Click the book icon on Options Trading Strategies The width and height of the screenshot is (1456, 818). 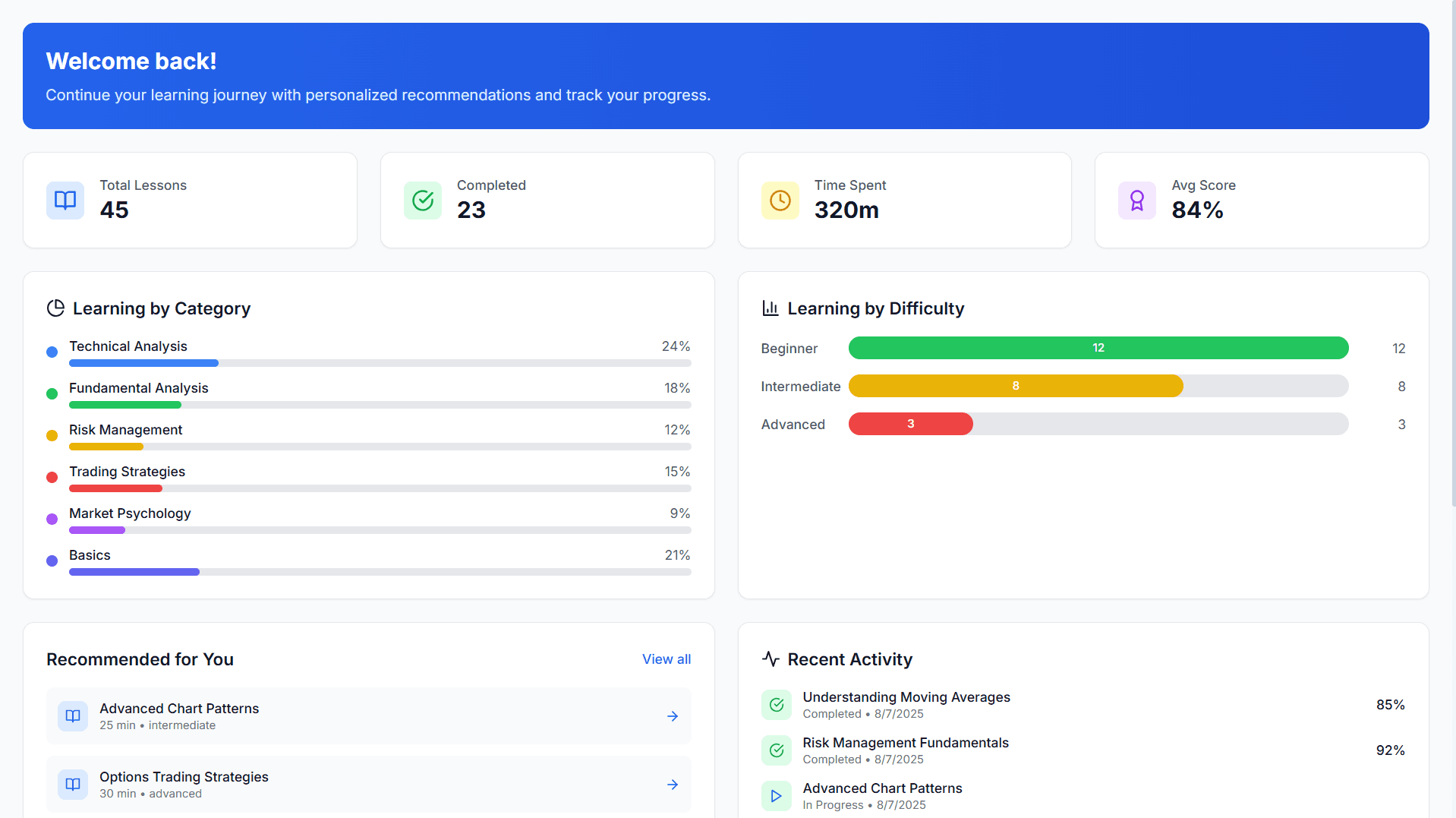click(73, 784)
